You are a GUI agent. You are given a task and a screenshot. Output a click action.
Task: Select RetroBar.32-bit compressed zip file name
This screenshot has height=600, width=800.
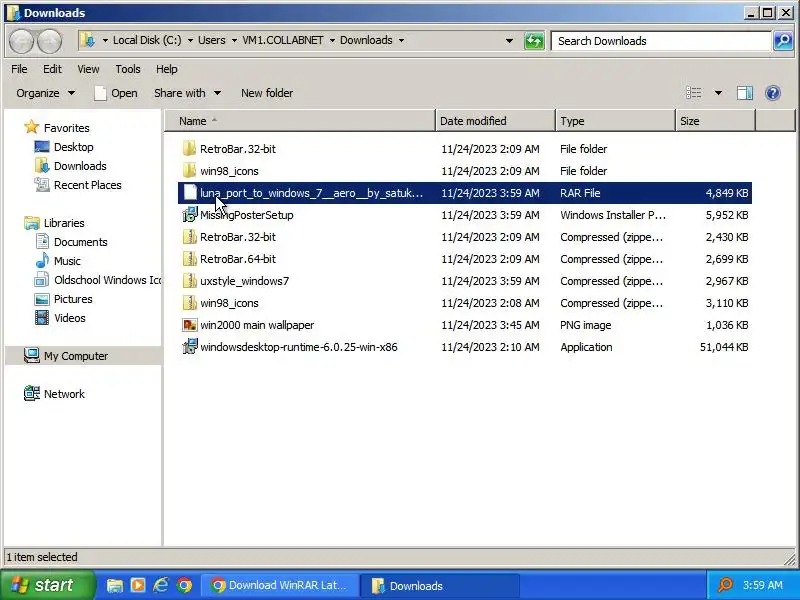click(x=238, y=237)
